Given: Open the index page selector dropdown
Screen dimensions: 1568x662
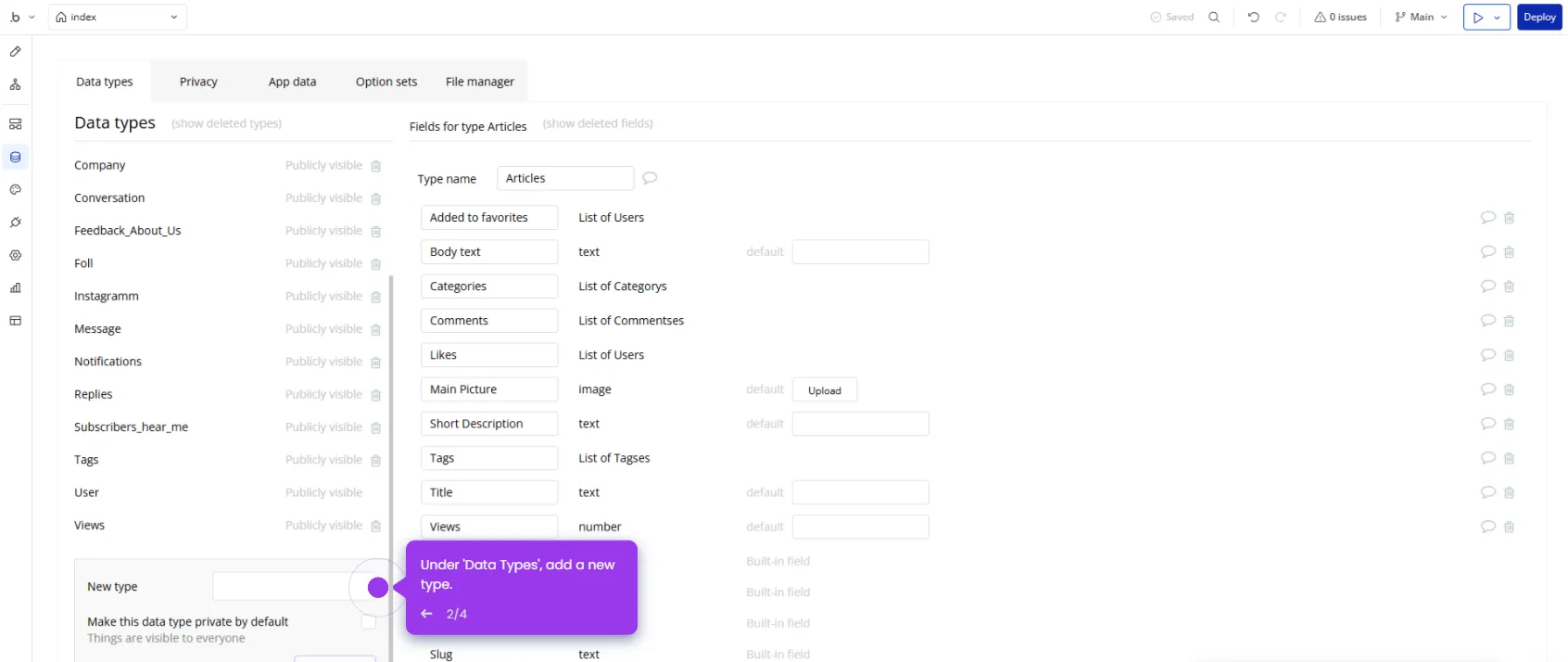Looking at the screenshot, I should [x=118, y=17].
